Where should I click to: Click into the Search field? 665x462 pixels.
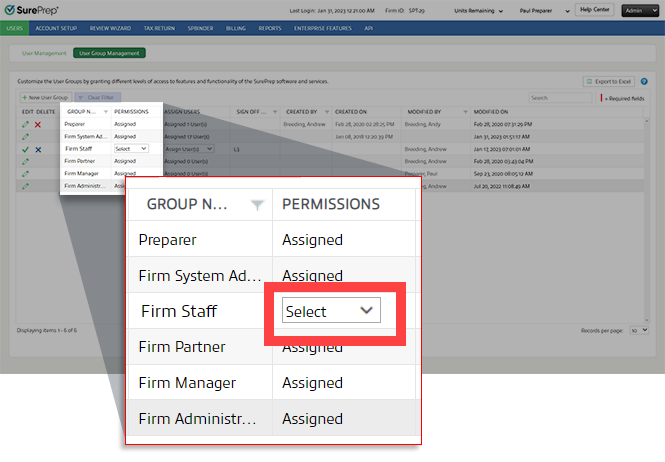560,98
